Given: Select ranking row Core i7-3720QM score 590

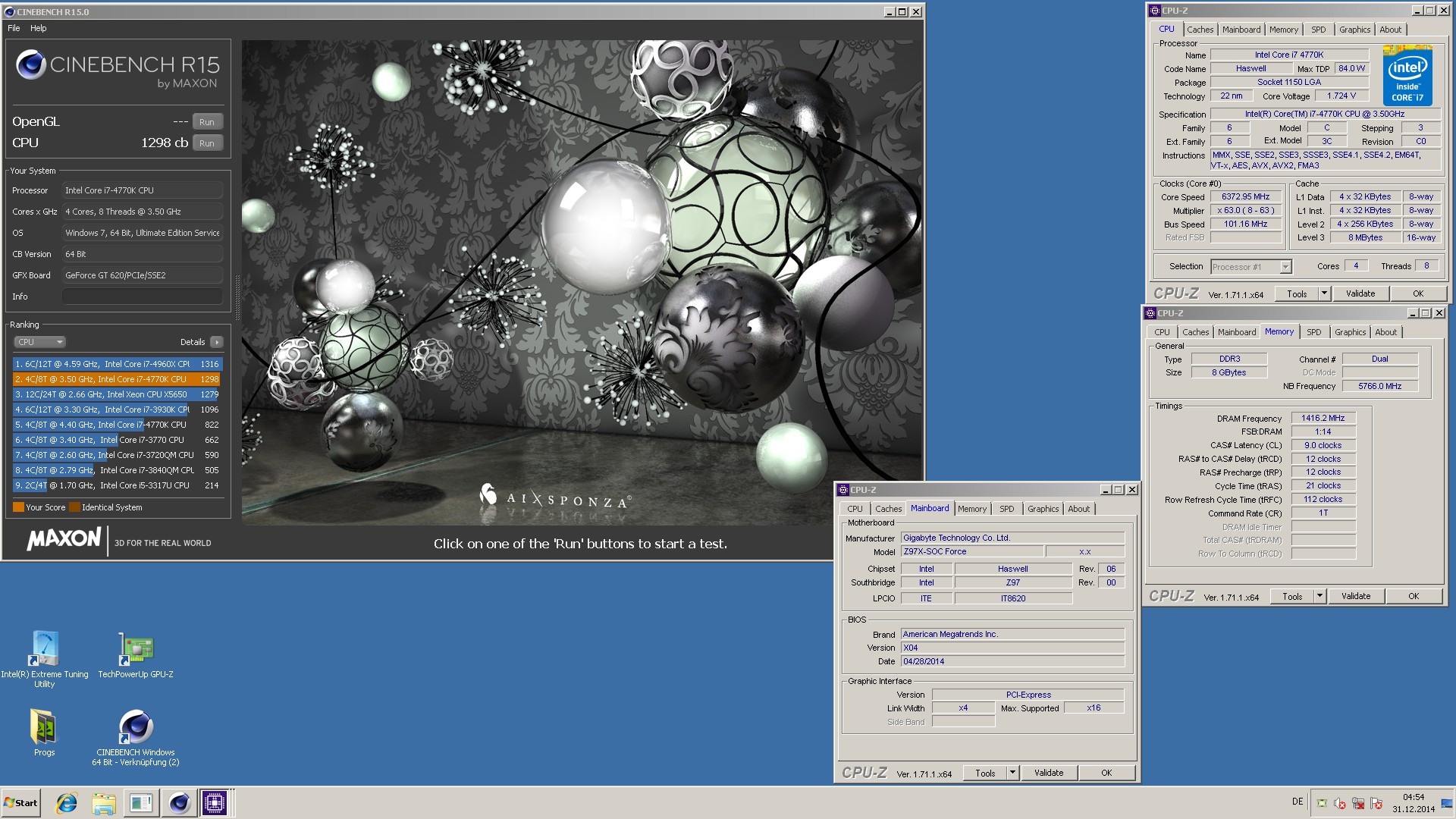Looking at the screenshot, I should [118, 455].
